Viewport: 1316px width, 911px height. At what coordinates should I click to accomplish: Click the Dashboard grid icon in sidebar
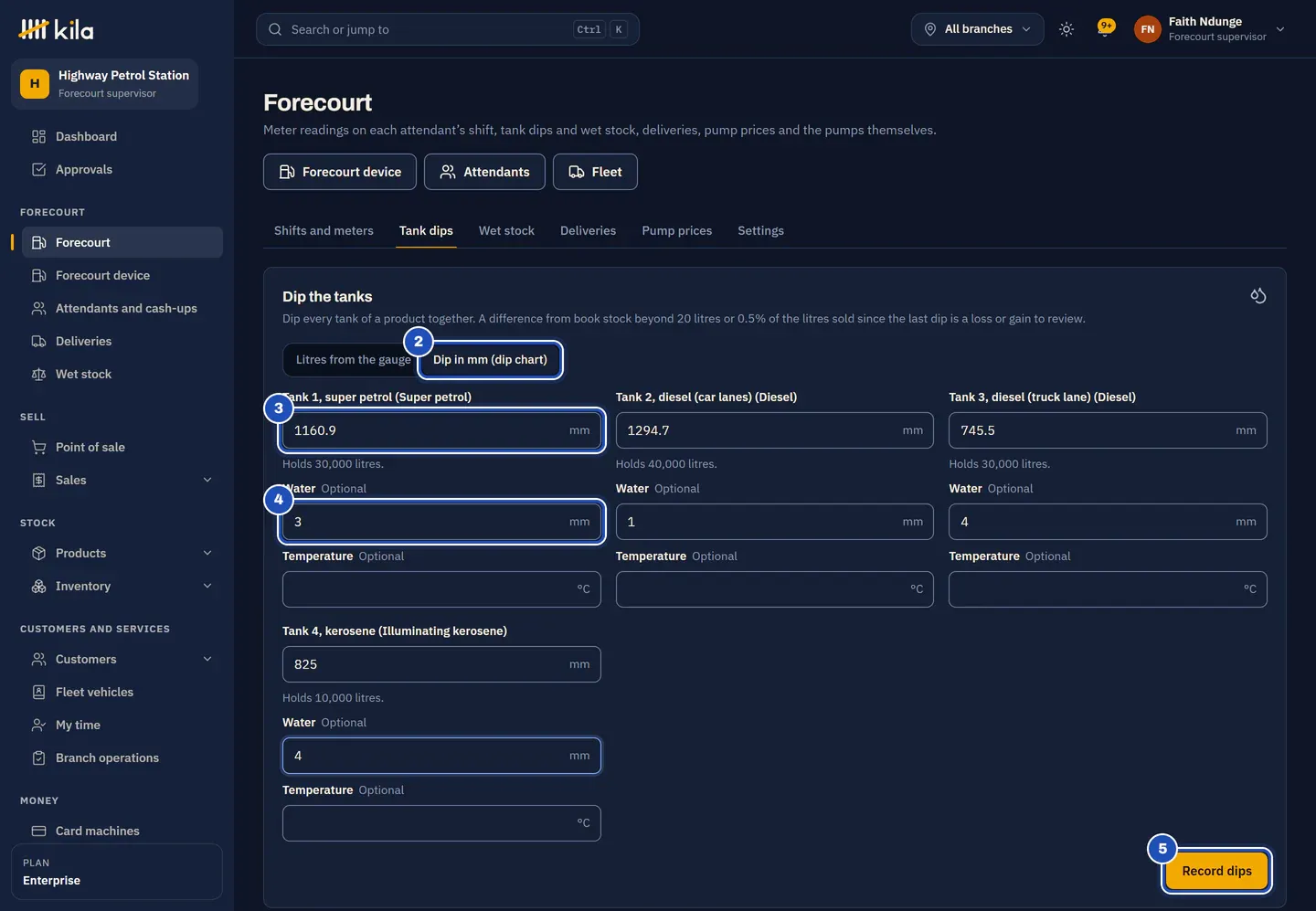38,137
